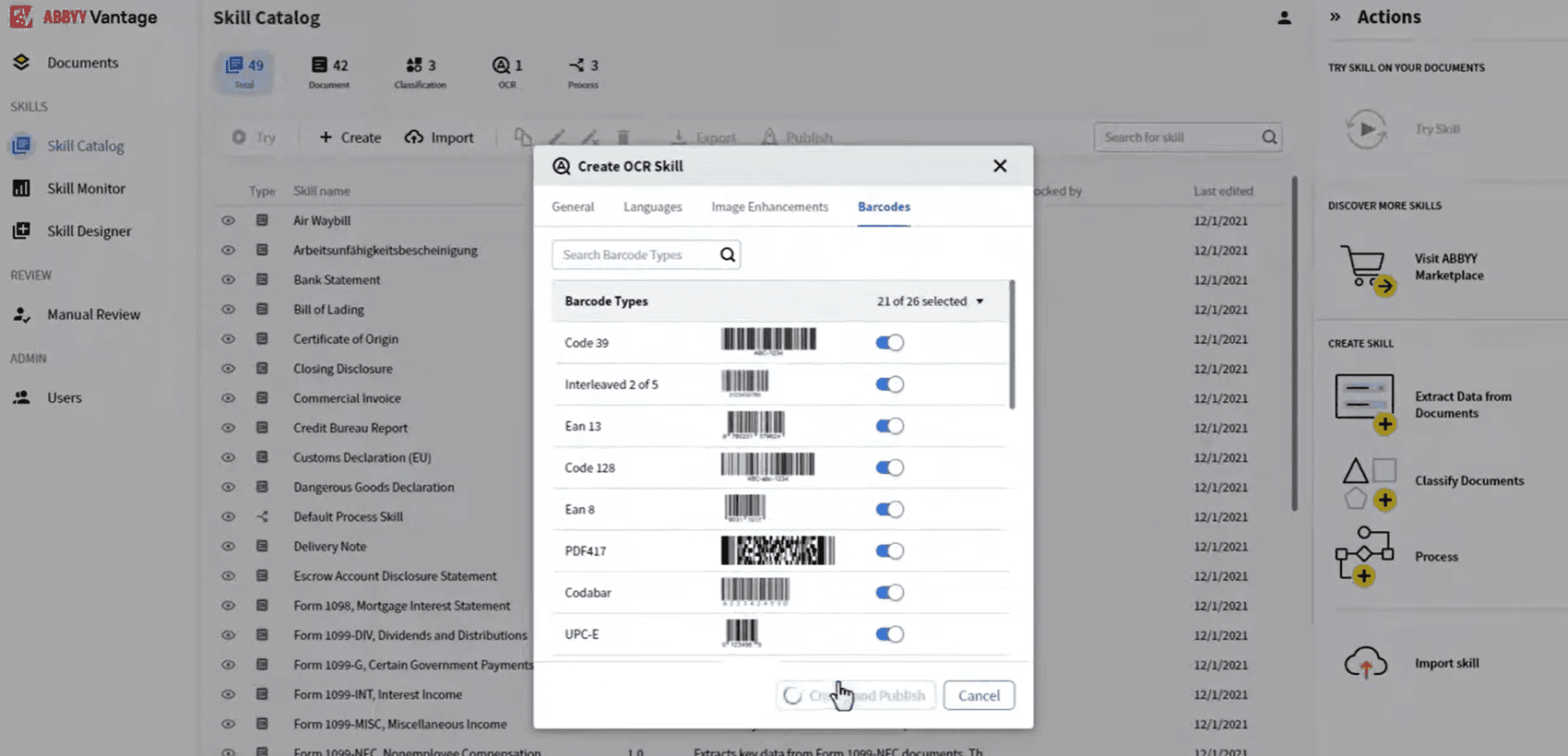Switch to the Image Enhancements tab

(769, 207)
